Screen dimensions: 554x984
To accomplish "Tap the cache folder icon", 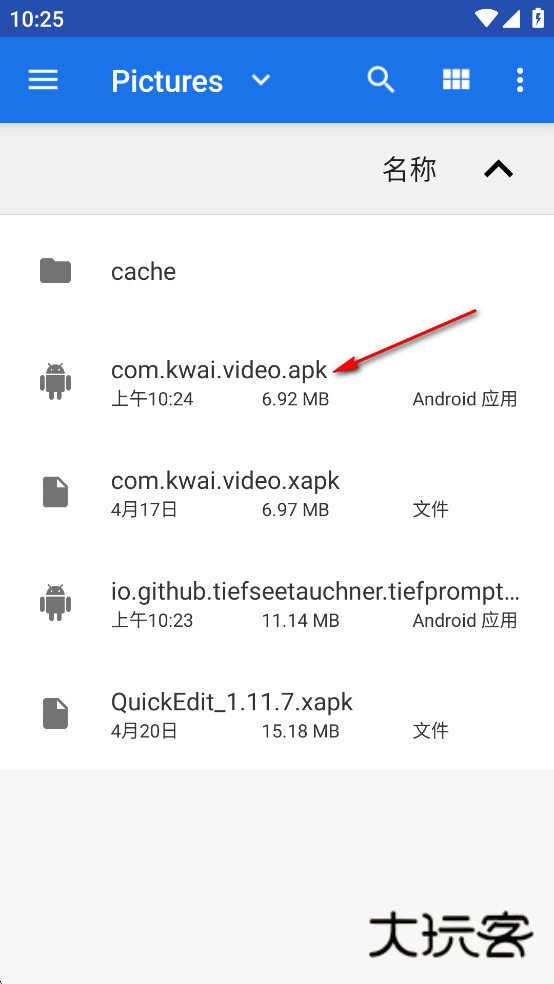I will tap(55, 271).
